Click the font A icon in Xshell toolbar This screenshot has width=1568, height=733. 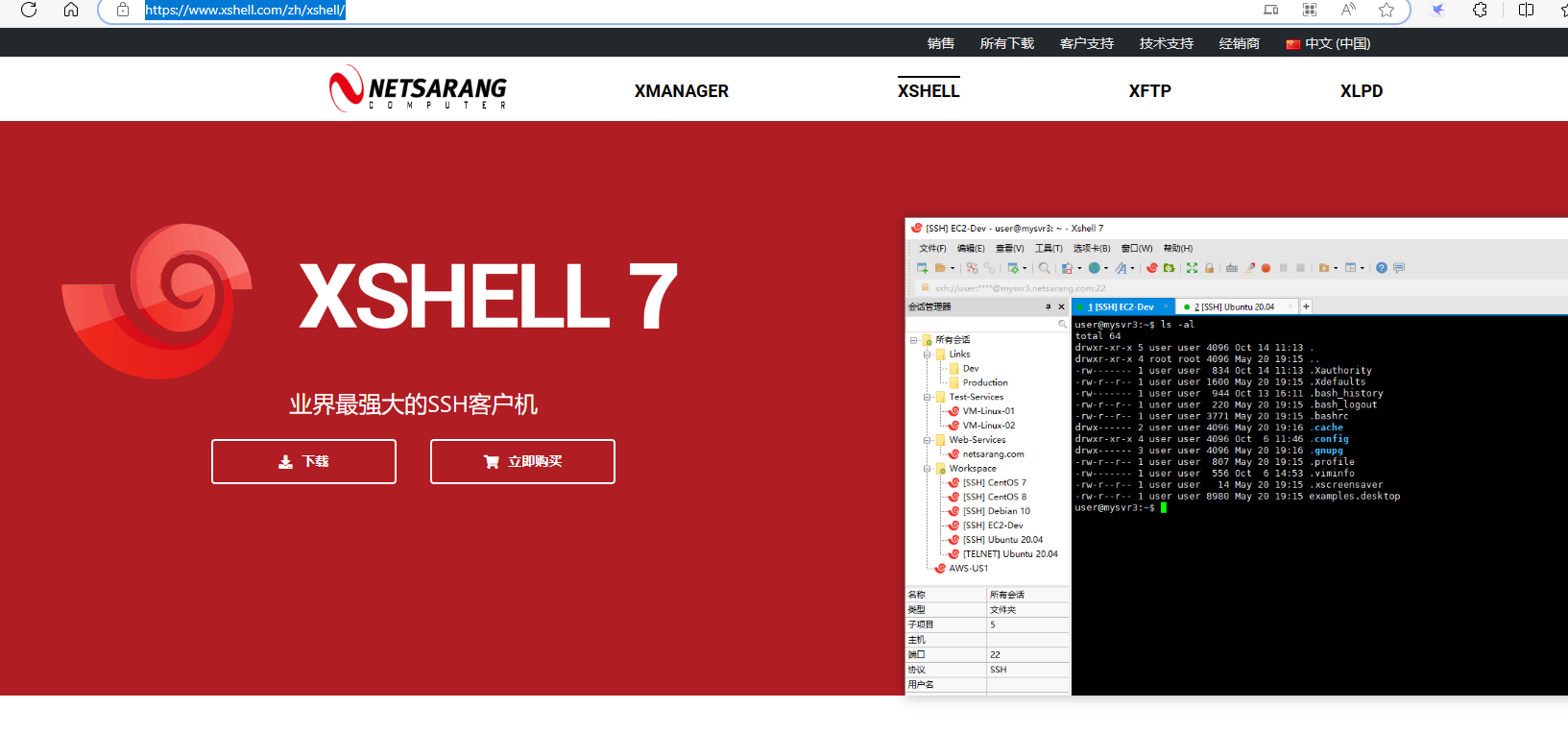click(x=1121, y=268)
